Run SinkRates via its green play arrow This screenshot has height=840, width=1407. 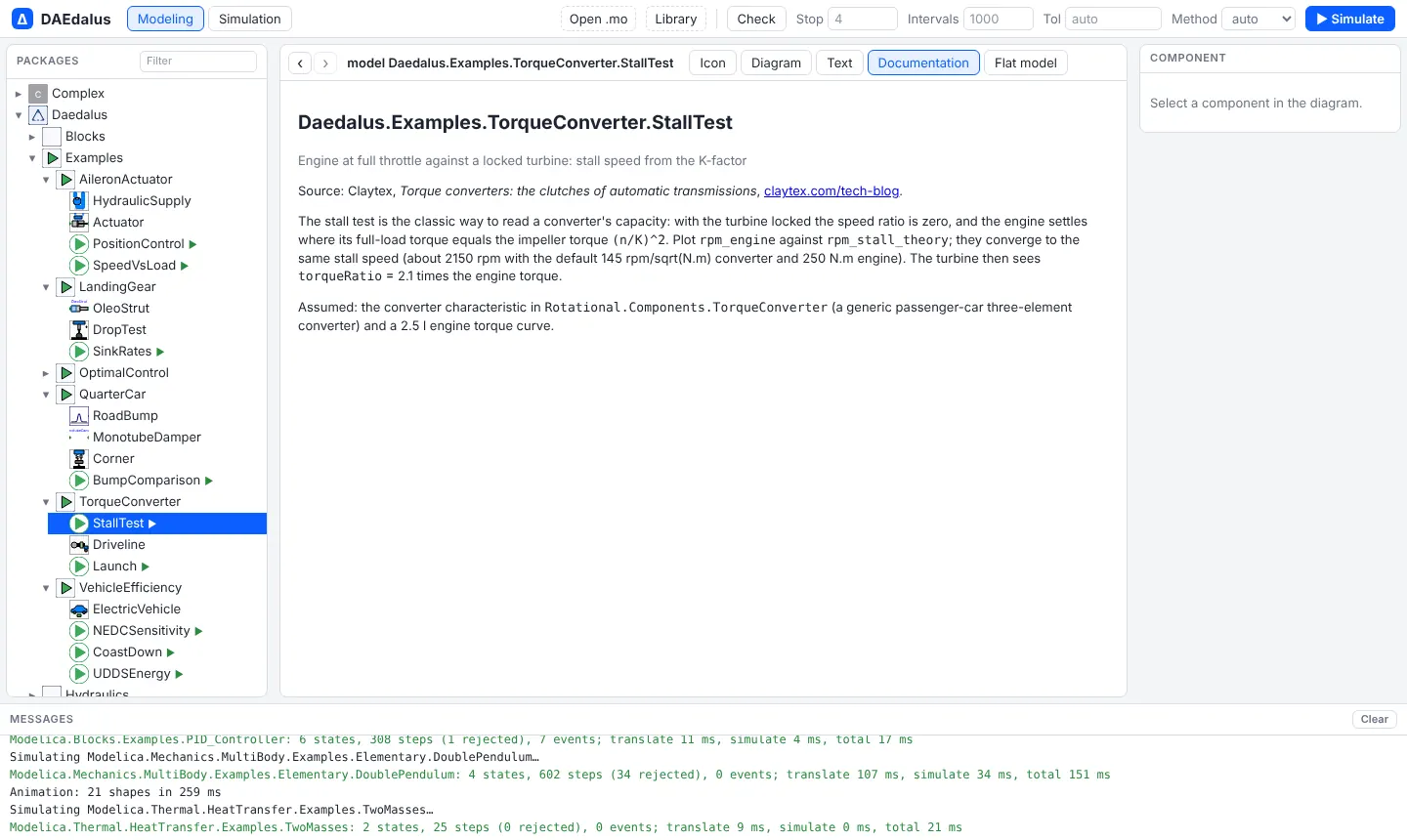coord(160,352)
